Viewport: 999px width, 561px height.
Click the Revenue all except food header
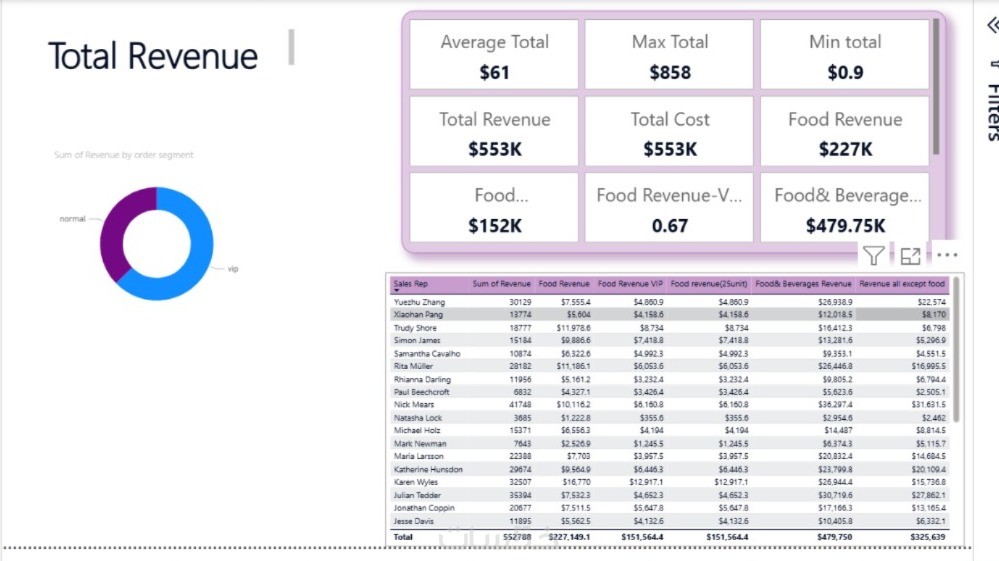tap(901, 284)
